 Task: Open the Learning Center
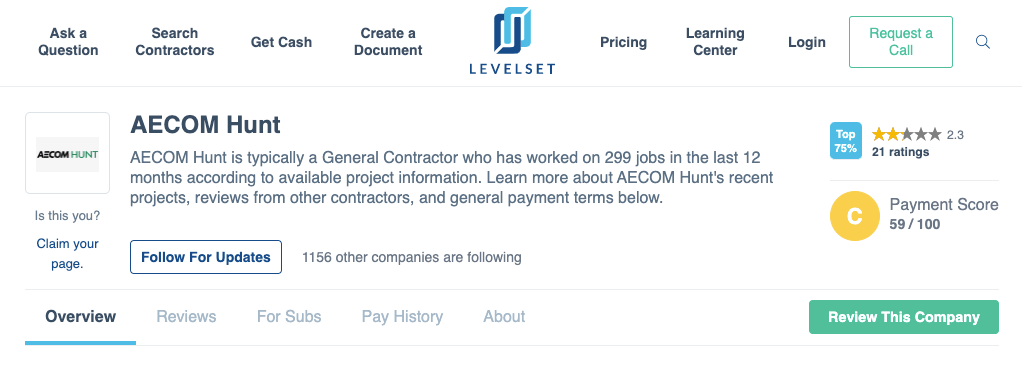[715, 42]
